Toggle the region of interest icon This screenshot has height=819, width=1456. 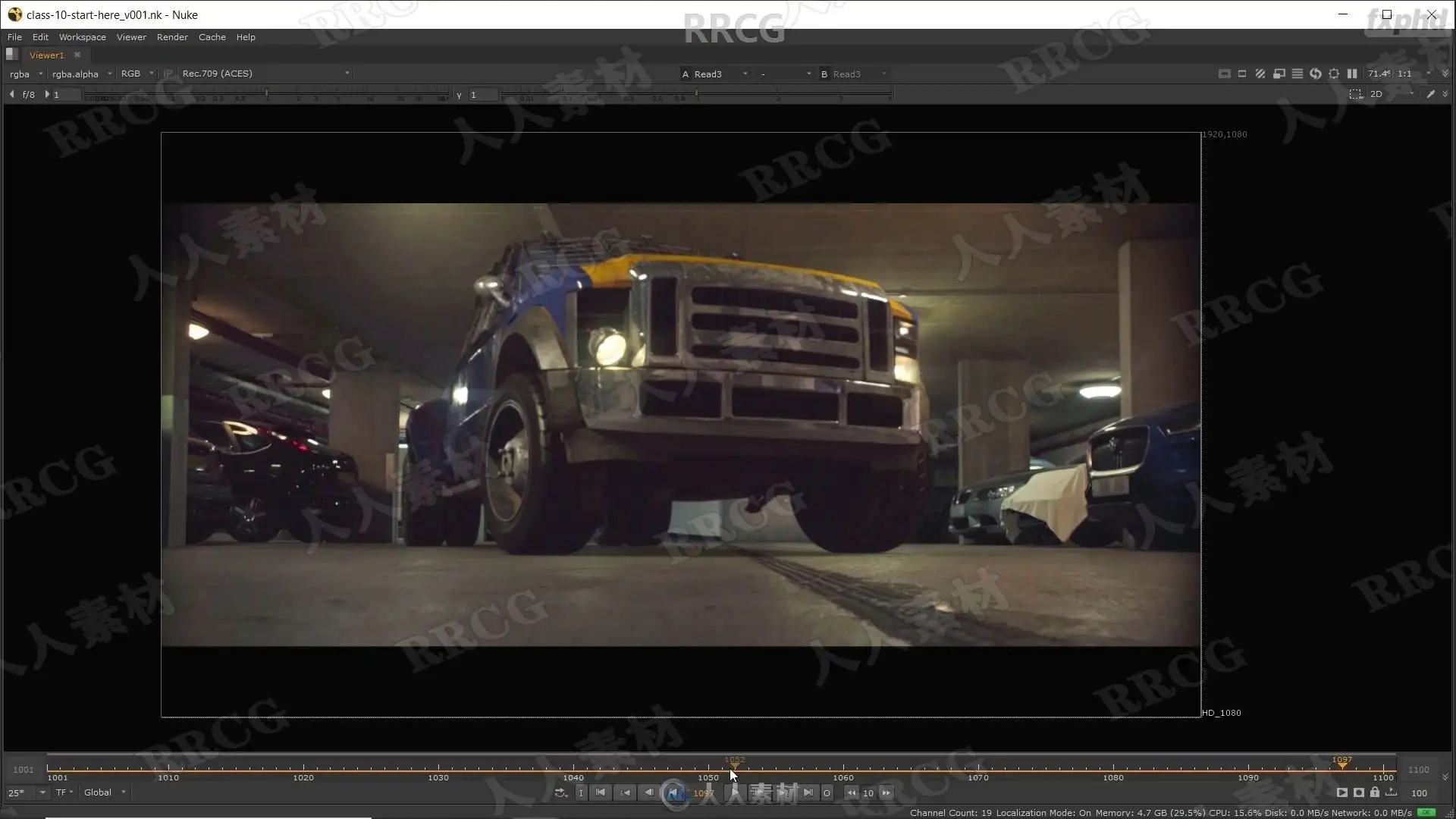[1242, 74]
